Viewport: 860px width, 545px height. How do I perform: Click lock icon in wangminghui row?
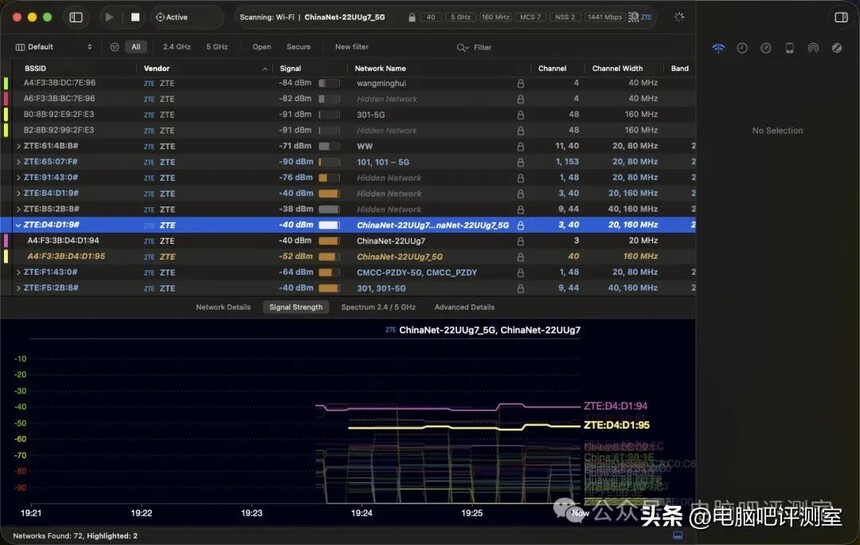[x=520, y=83]
